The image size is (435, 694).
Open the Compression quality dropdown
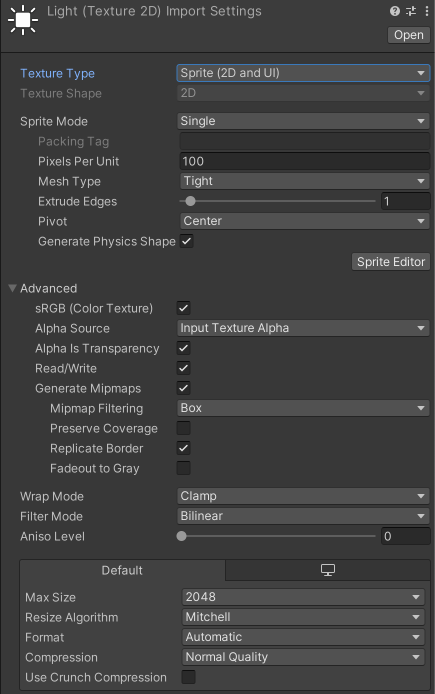click(x=303, y=657)
